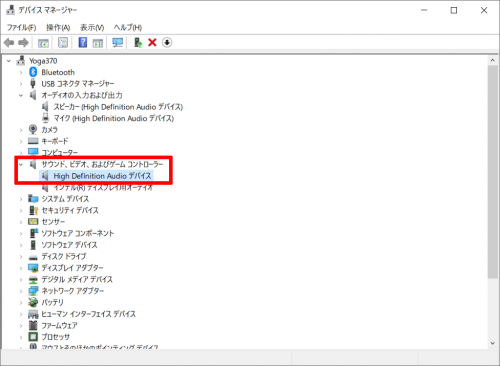The height and width of the screenshot is (366, 500).
Task: Expand the バッテリ category arrow
Action: [x=21, y=302]
